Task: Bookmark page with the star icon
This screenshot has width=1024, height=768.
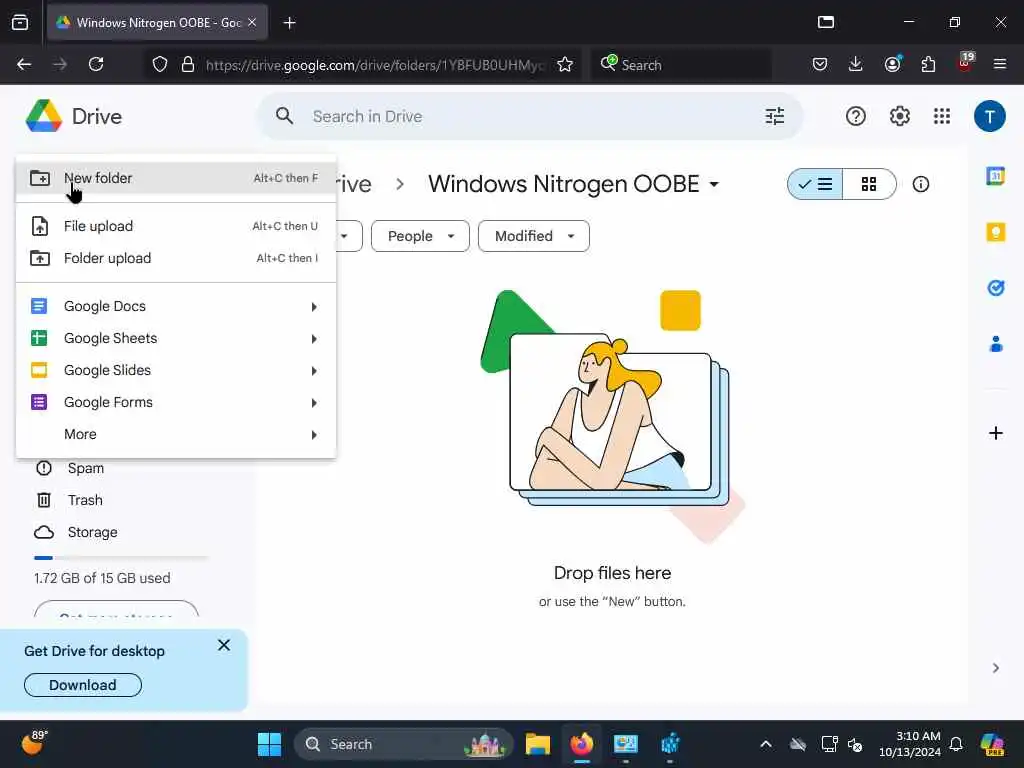Action: (565, 64)
